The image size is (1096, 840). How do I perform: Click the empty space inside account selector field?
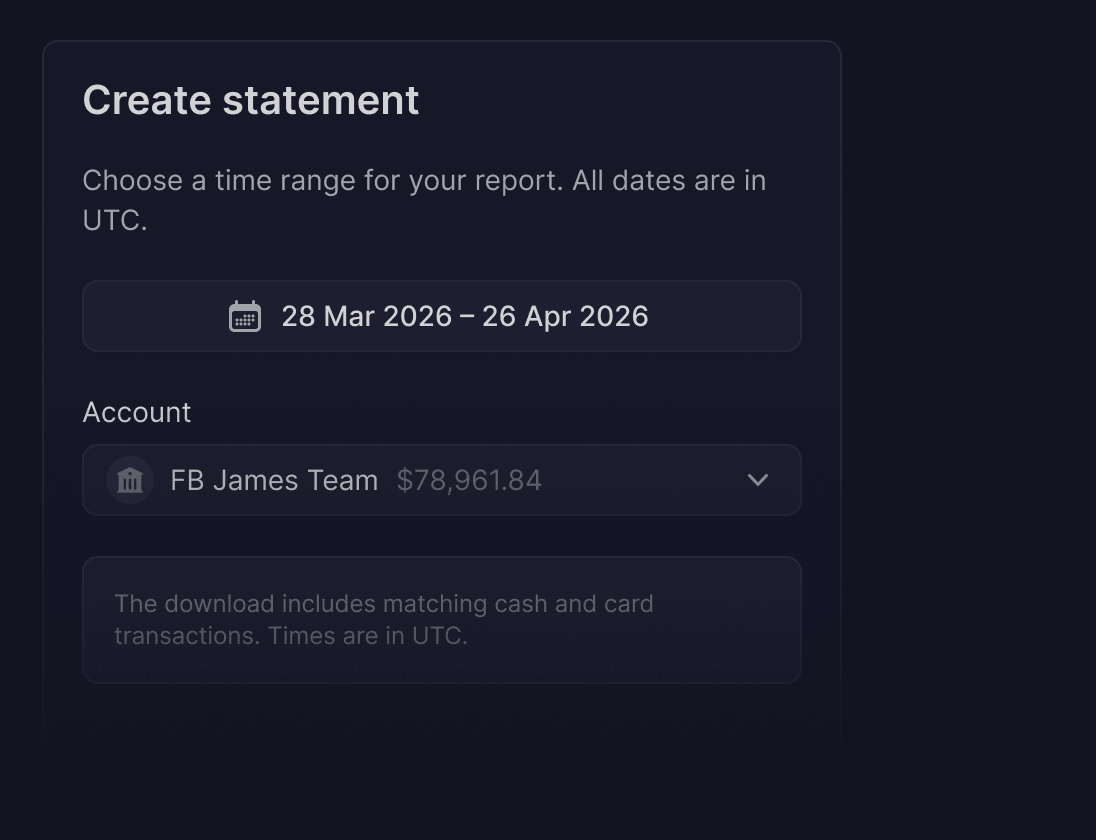(x=643, y=480)
